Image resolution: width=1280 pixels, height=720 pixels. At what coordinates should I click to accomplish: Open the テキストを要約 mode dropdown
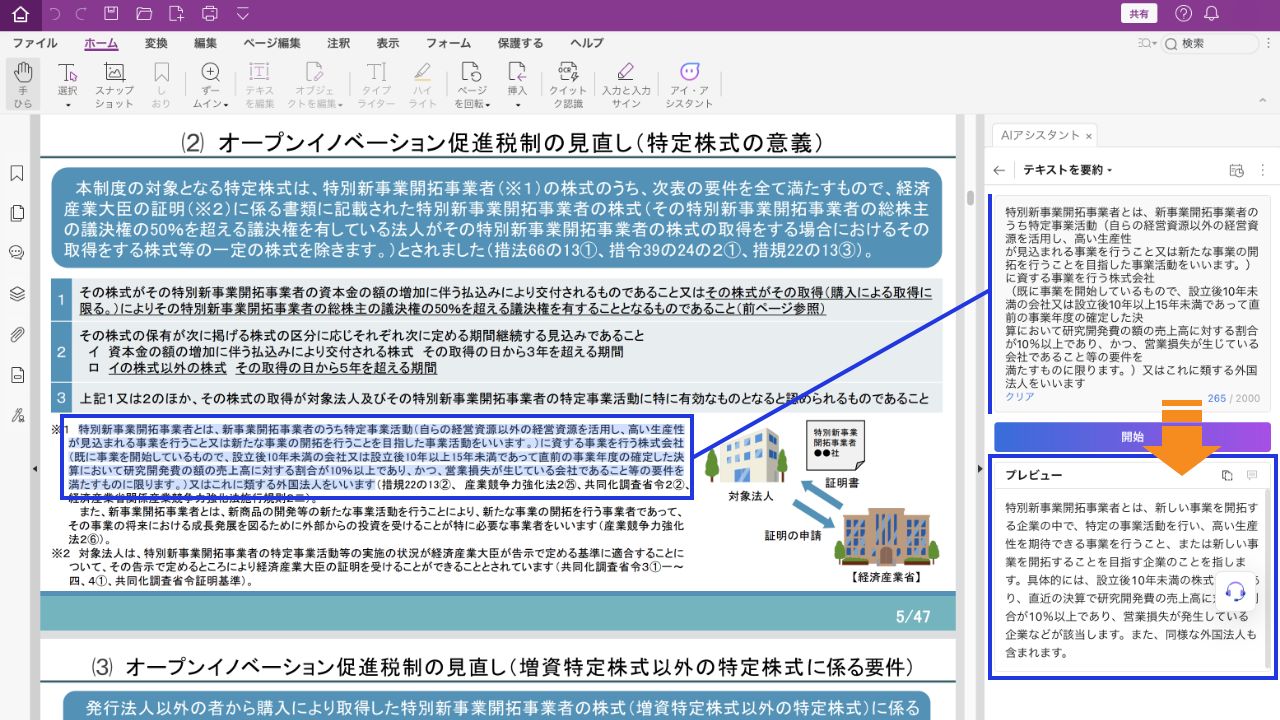pos(1067,170)
